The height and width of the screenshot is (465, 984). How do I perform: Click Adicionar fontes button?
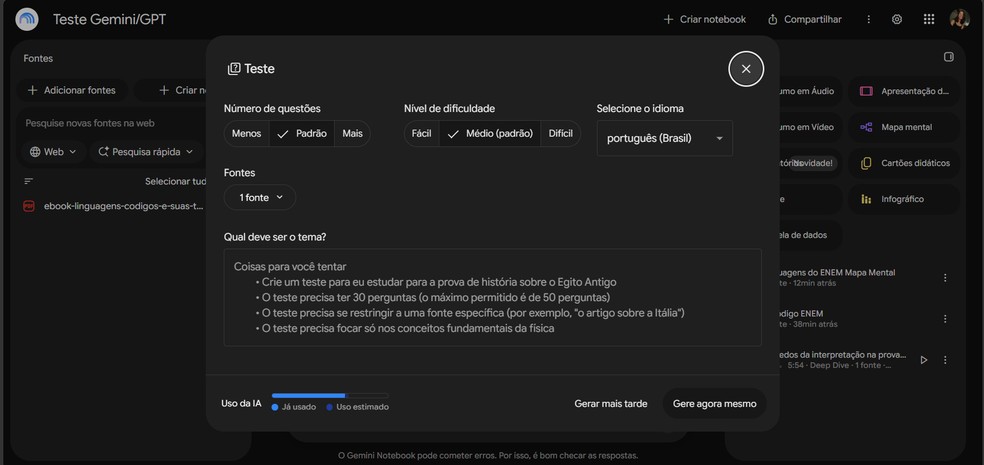pyautogui.click(x=72, y=90)
